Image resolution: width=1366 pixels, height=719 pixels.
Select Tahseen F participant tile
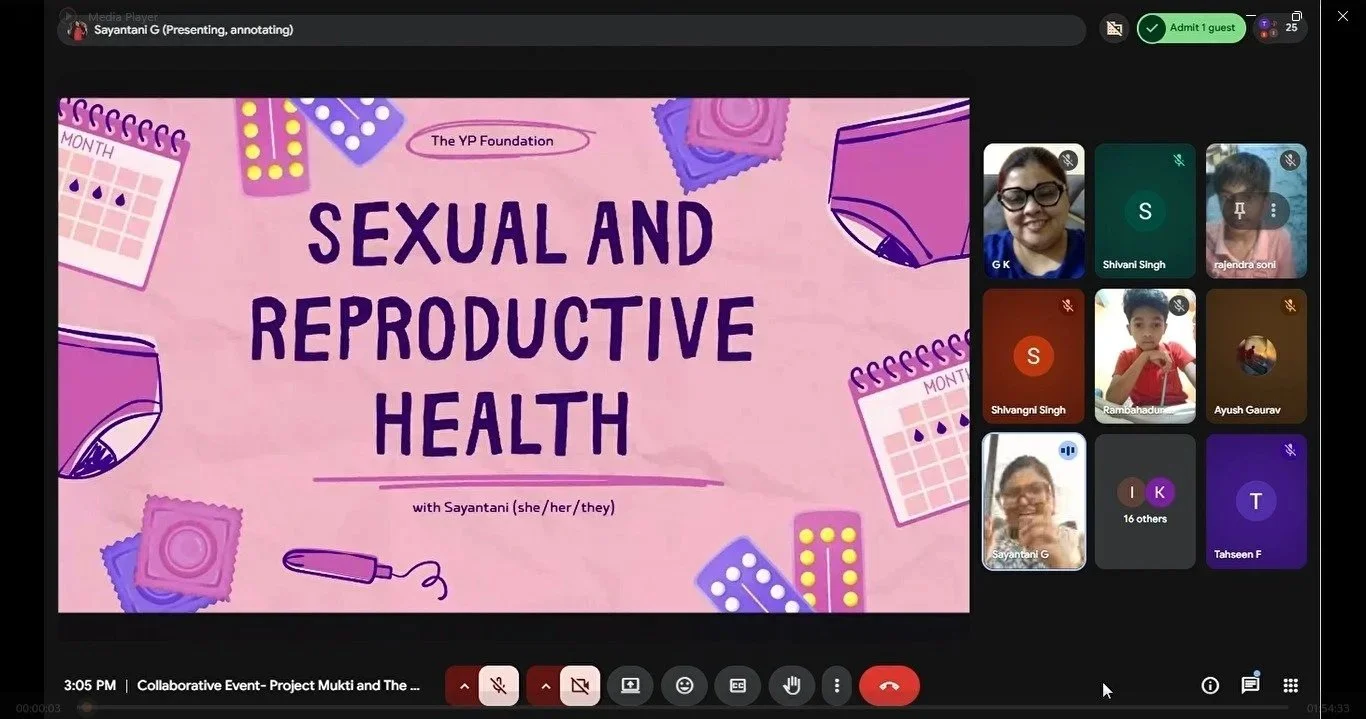point(1256,501)
